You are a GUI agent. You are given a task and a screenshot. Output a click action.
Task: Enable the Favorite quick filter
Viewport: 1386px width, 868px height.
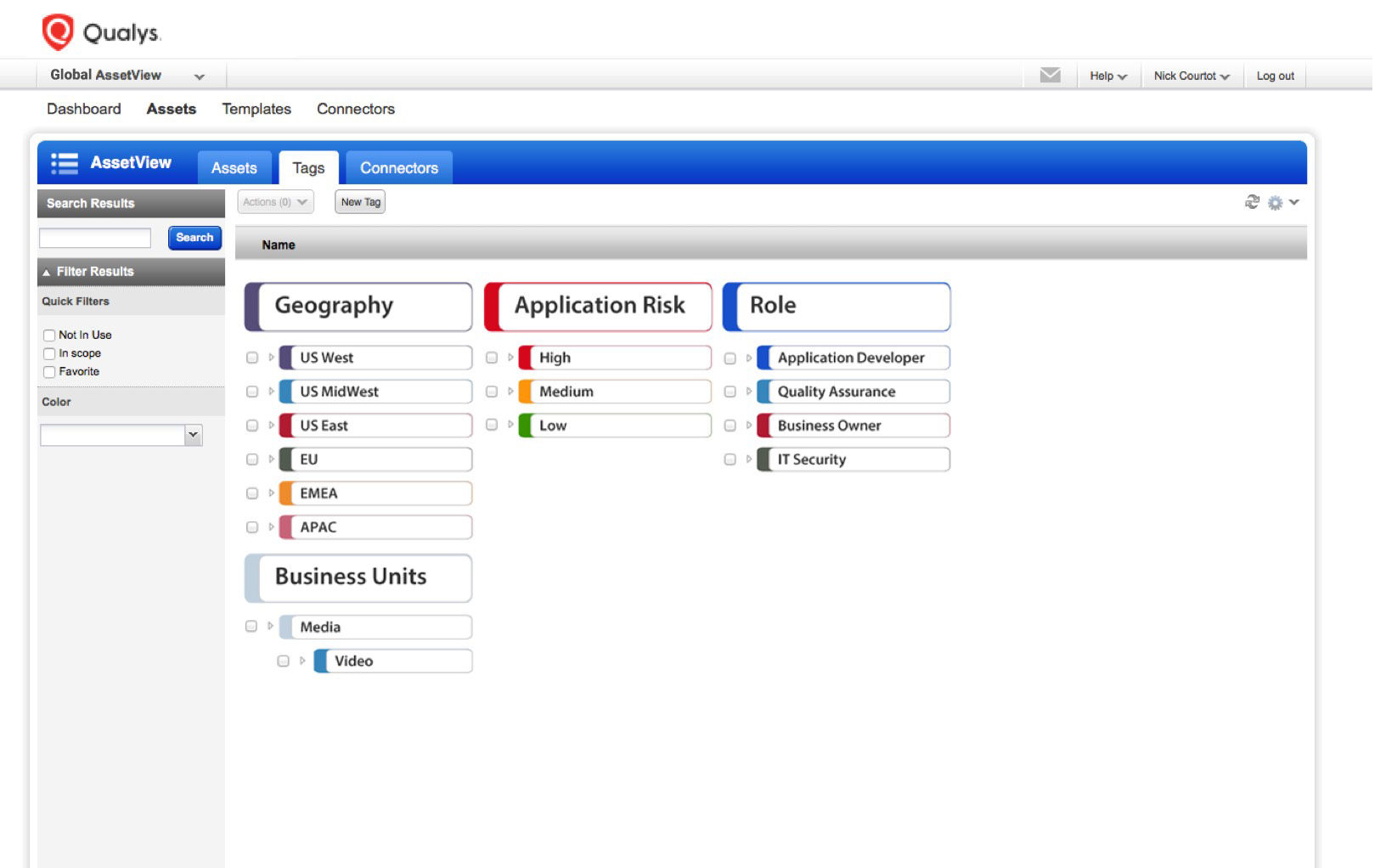(x=48, y=372)
